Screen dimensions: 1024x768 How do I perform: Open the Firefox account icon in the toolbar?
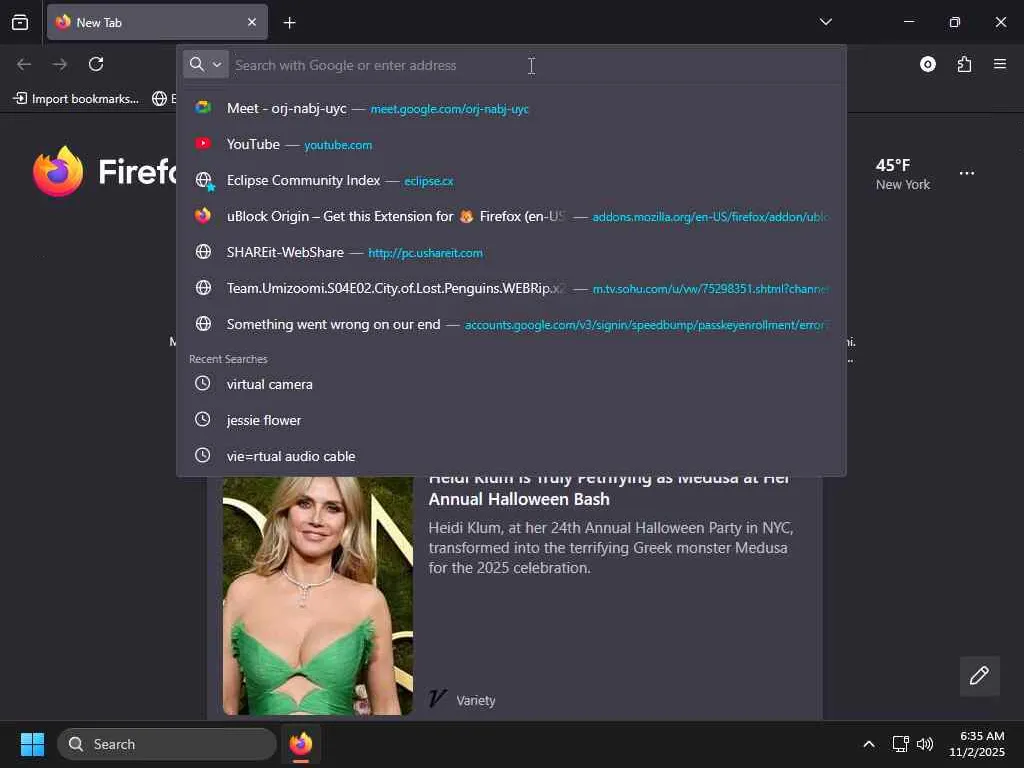point(927,64)
